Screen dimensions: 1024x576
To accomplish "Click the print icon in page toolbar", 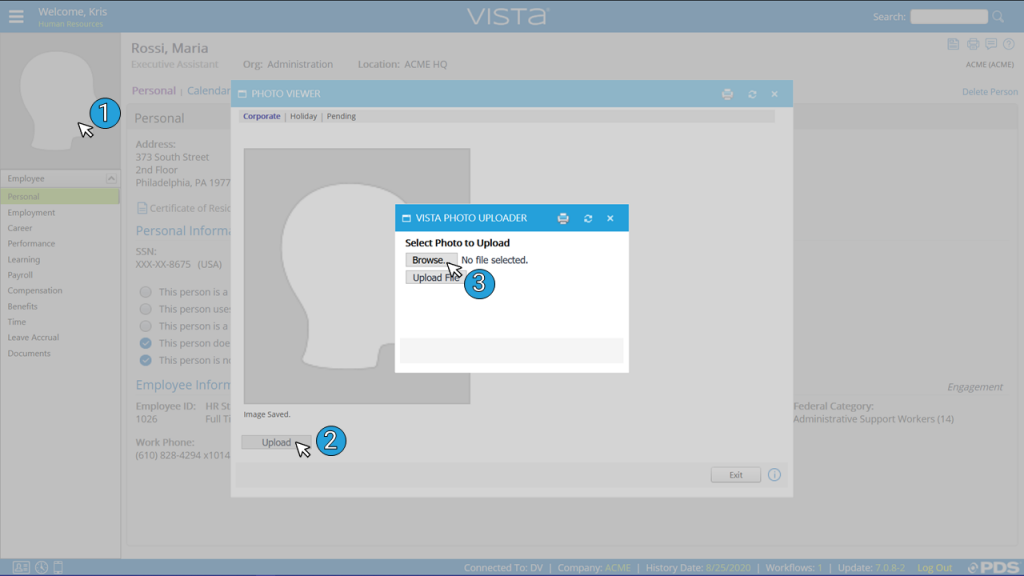I will (x=973, y=44).
